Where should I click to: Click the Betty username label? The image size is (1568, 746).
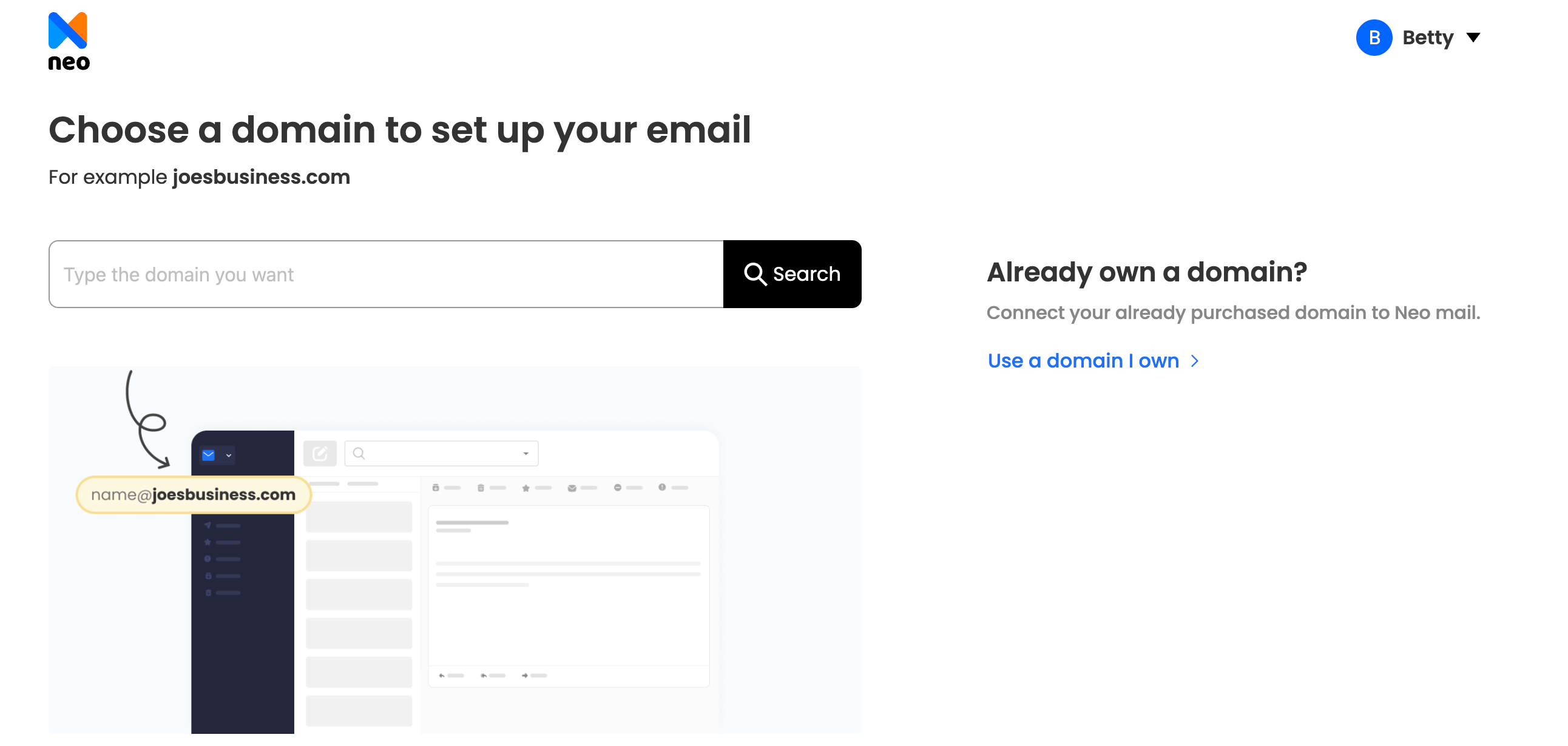(x=1427, y=38)
